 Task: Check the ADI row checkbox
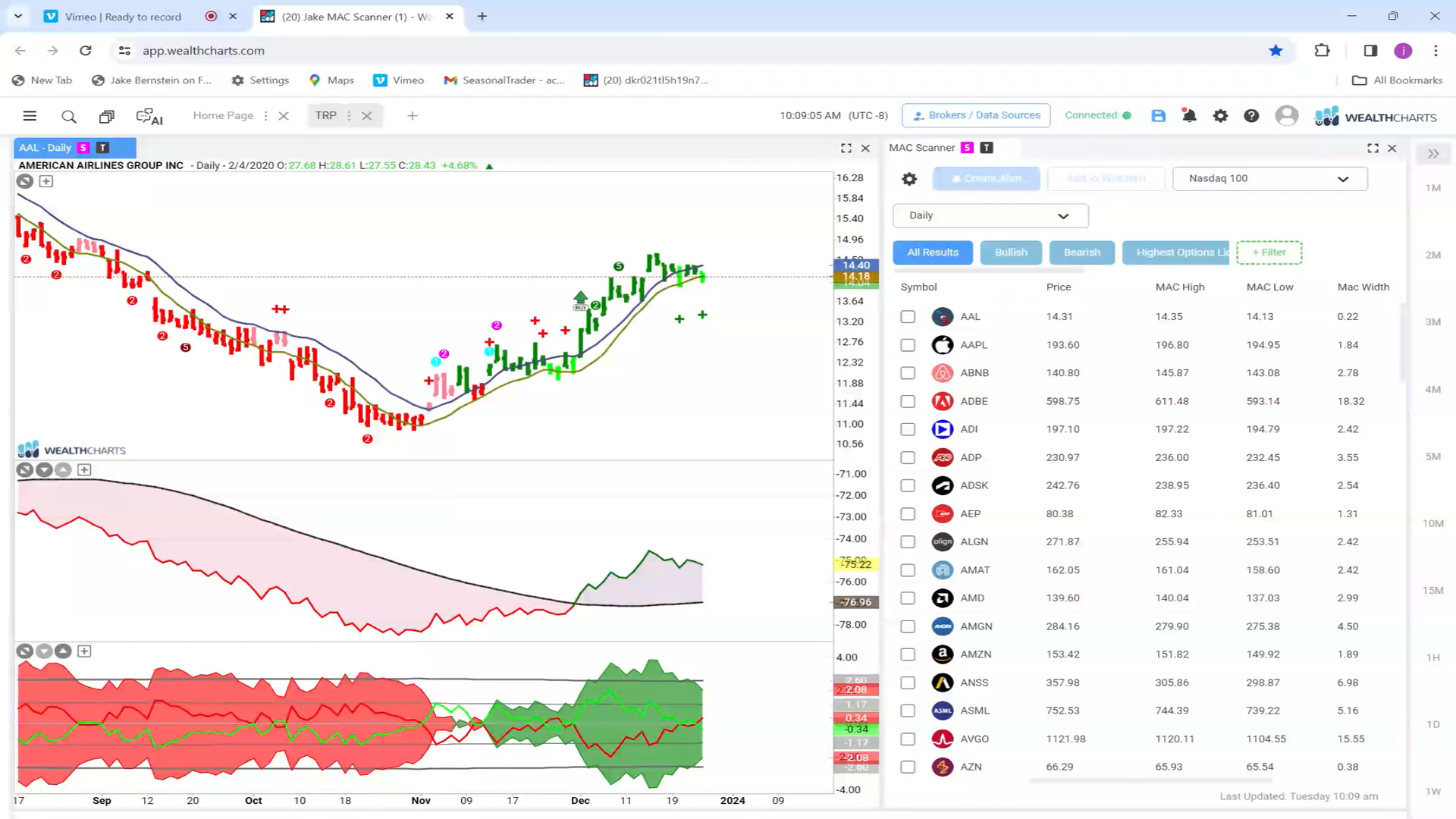click(908, 429)
